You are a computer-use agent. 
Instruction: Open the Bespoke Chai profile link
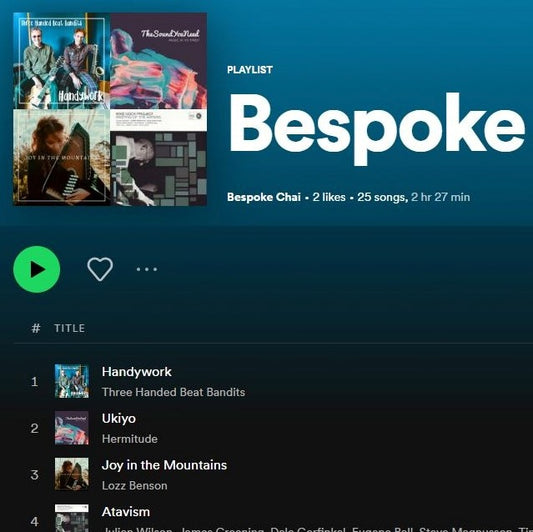[264, 197]
